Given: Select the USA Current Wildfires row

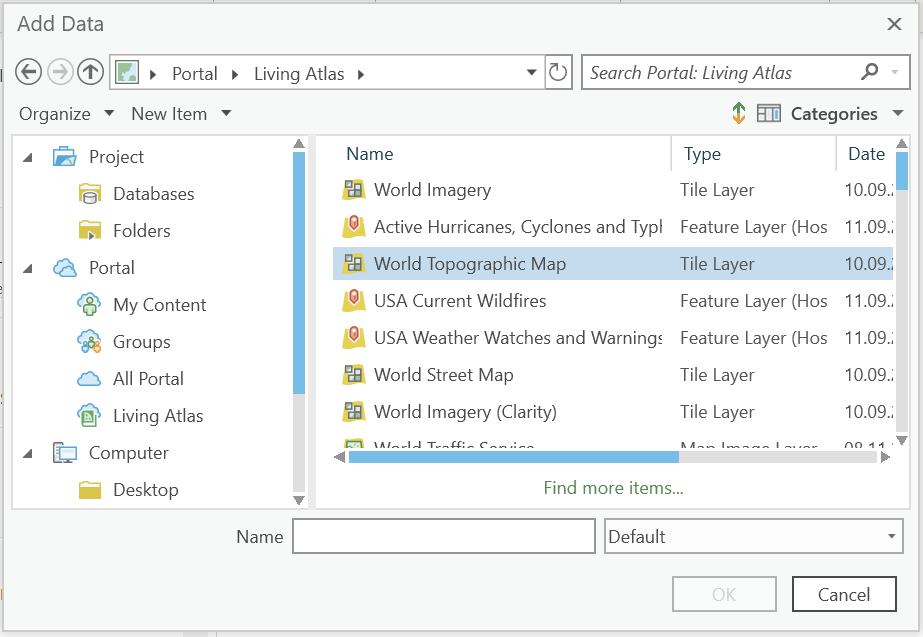Looking at the screenshot, I should [x=613, y=301].
